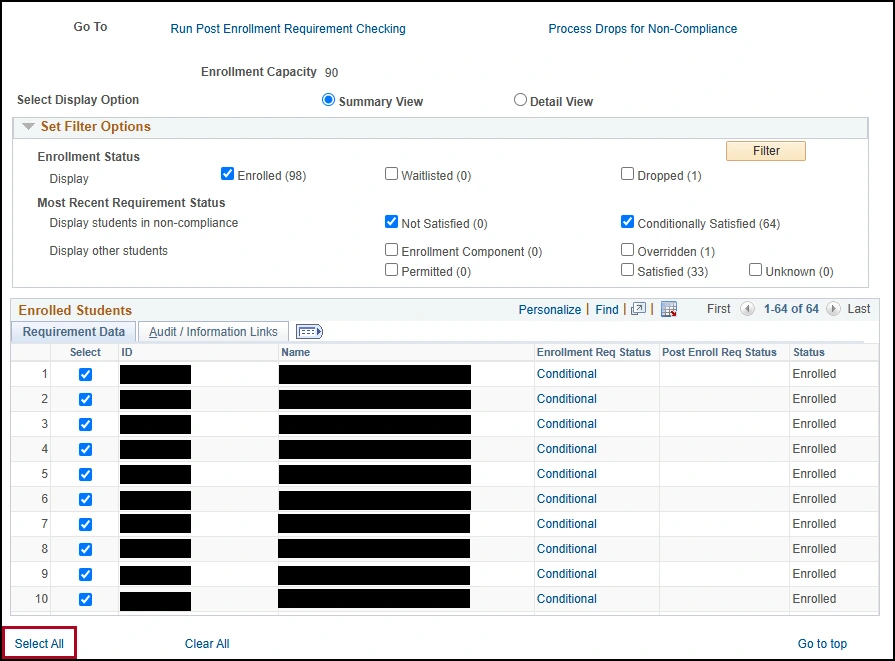Deselect student row 7 checkbox
This screenshot has height=661, width=895.
pyautogui.click(x=85, y=525)
